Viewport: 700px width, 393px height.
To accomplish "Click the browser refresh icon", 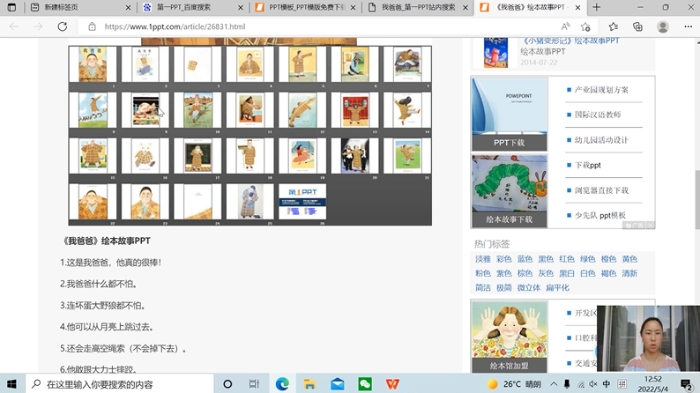I will 62,26.
